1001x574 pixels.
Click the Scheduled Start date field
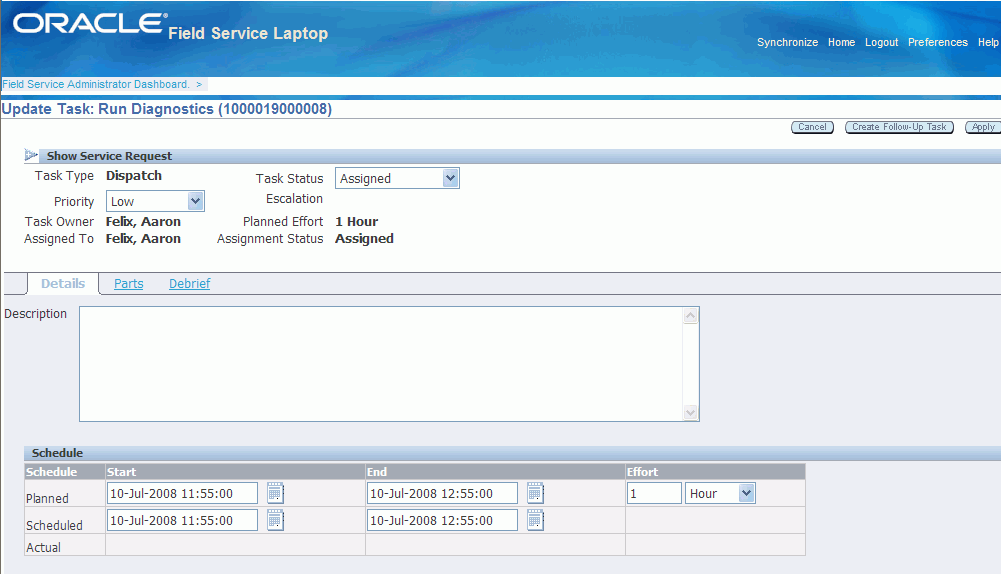182,520
